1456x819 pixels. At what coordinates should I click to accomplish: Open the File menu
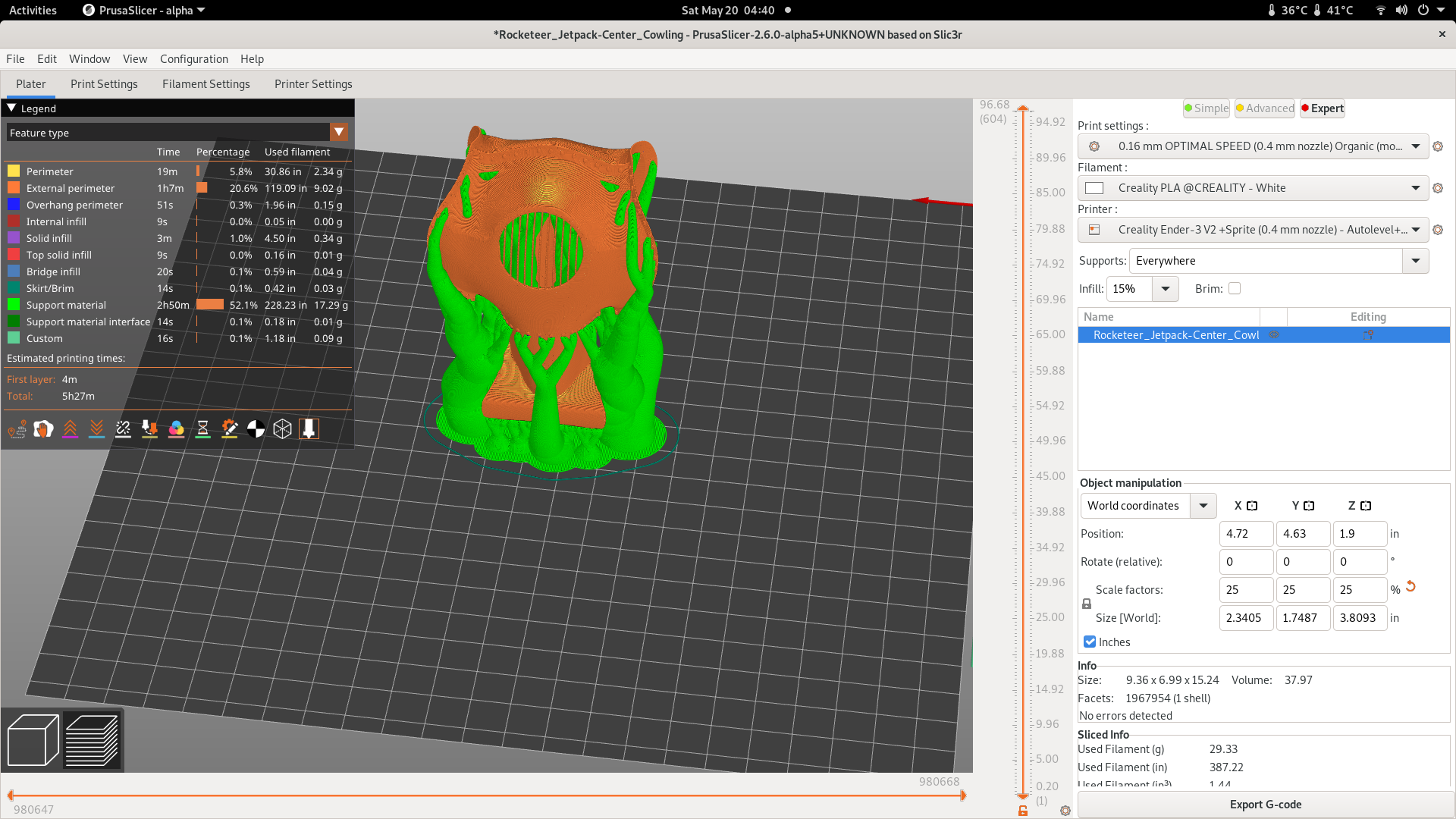[15, 59]
